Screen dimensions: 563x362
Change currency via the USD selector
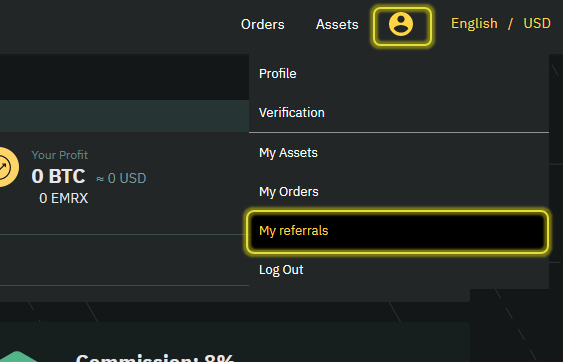(537, 23)
